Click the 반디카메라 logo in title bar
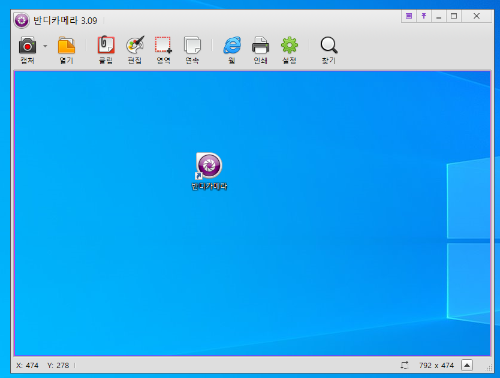Viewport: 500px width, 378px height. click(22, 21)
